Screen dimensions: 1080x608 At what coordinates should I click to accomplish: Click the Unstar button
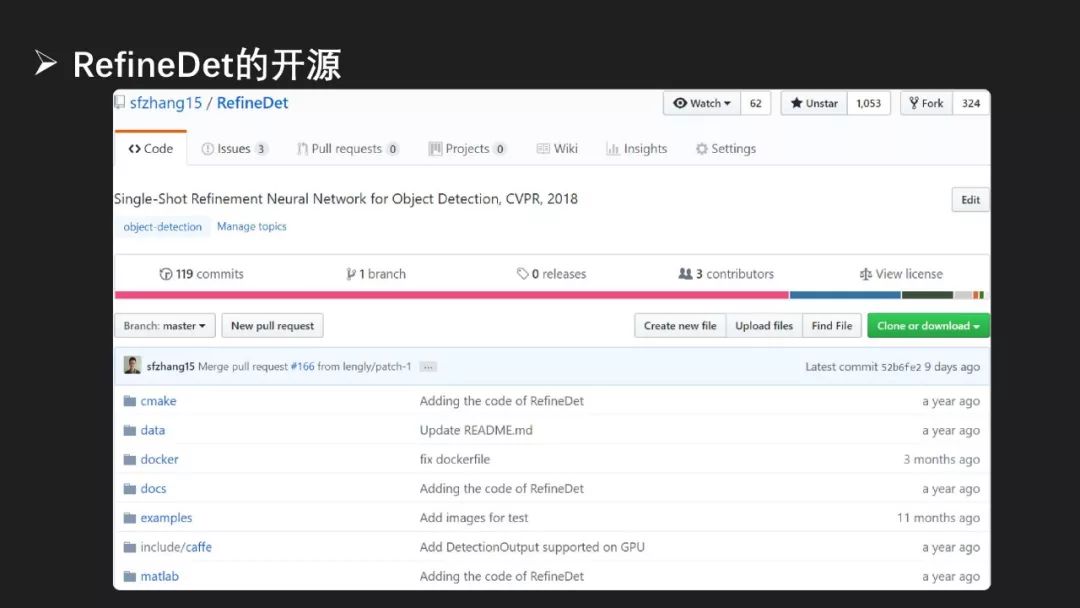(x=814, y=103)
